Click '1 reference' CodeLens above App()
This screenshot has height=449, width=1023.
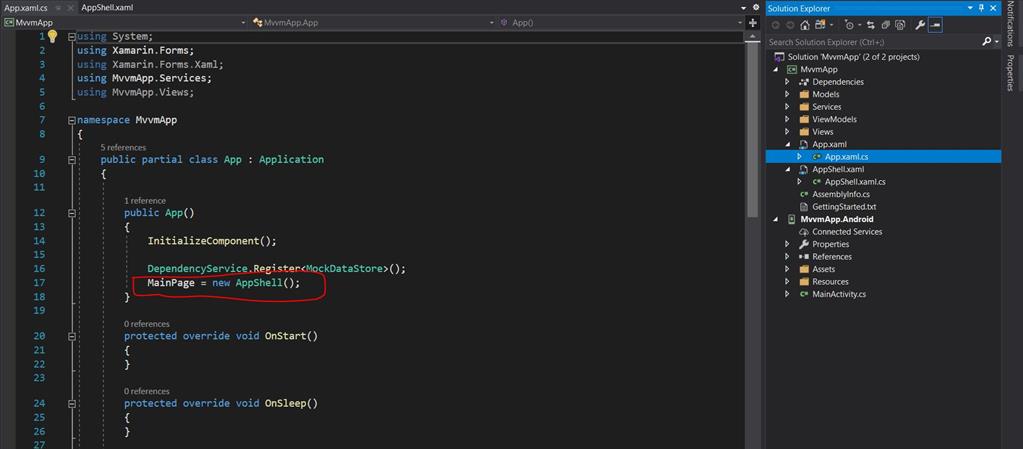[x=145, y=200]
